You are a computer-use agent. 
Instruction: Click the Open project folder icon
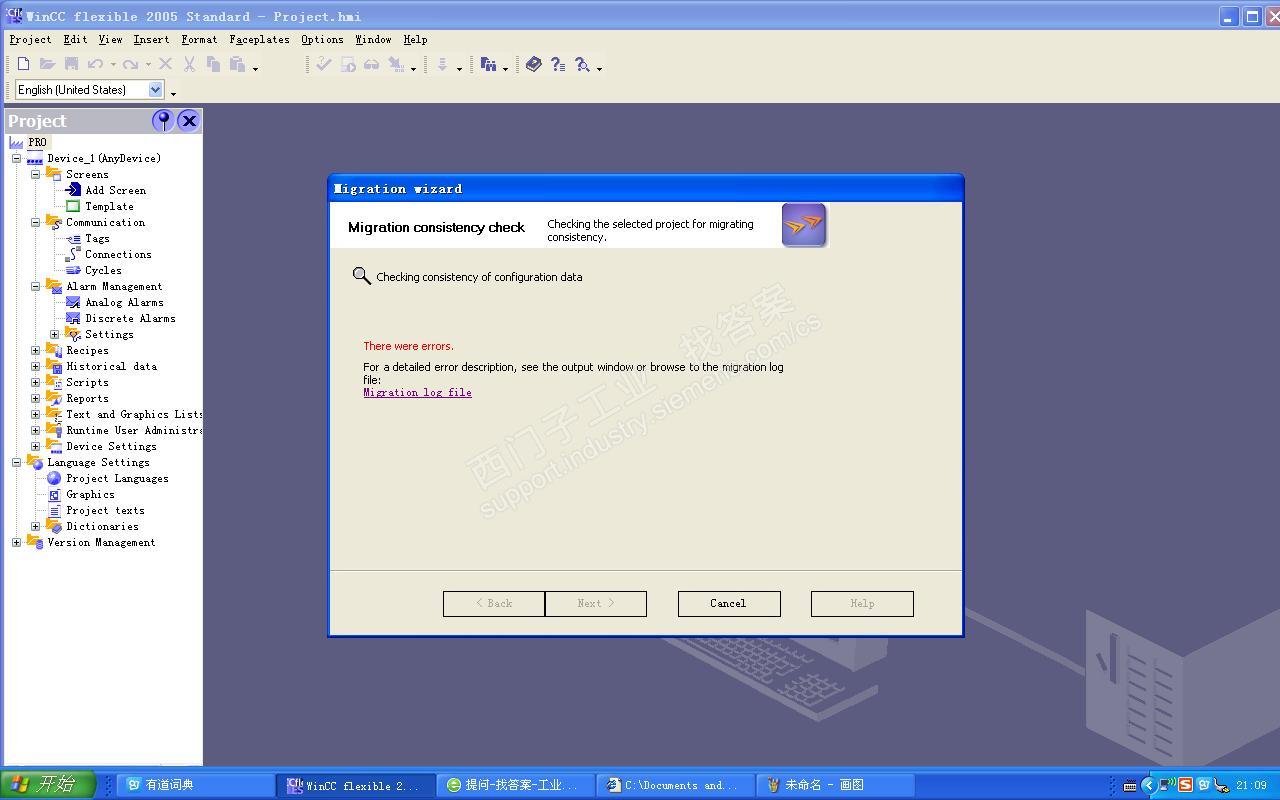tap(47, 64)
